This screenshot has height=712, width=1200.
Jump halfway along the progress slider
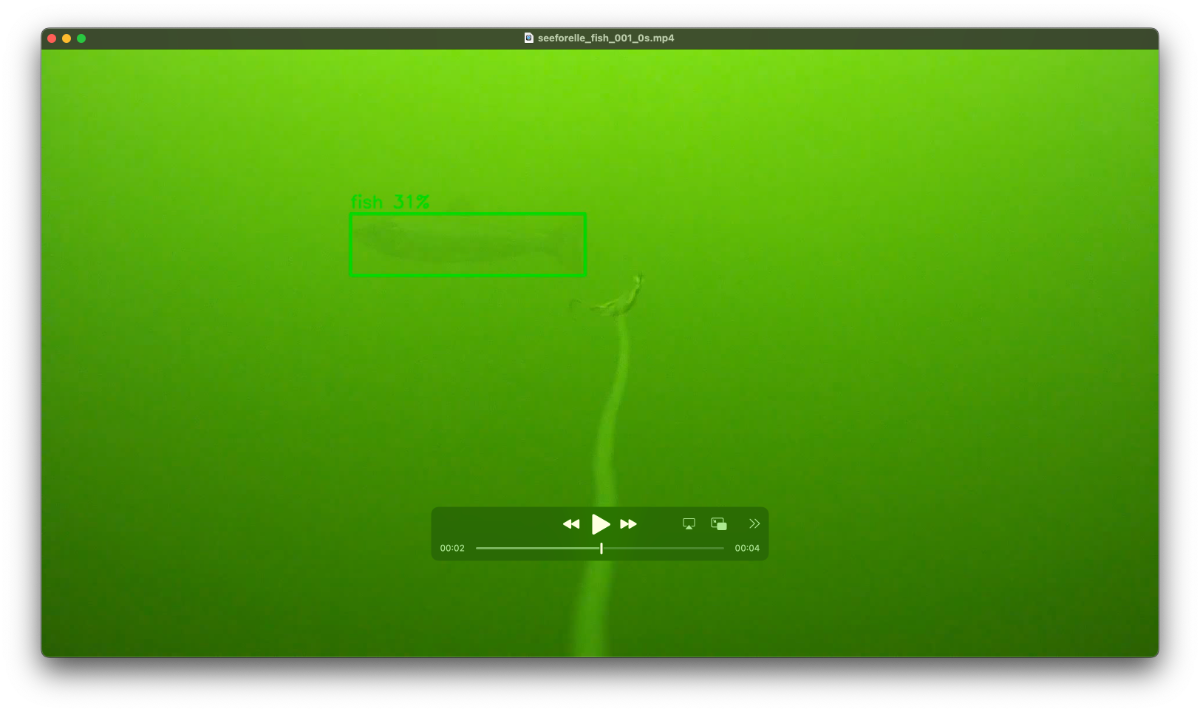[x=601, y=548]
